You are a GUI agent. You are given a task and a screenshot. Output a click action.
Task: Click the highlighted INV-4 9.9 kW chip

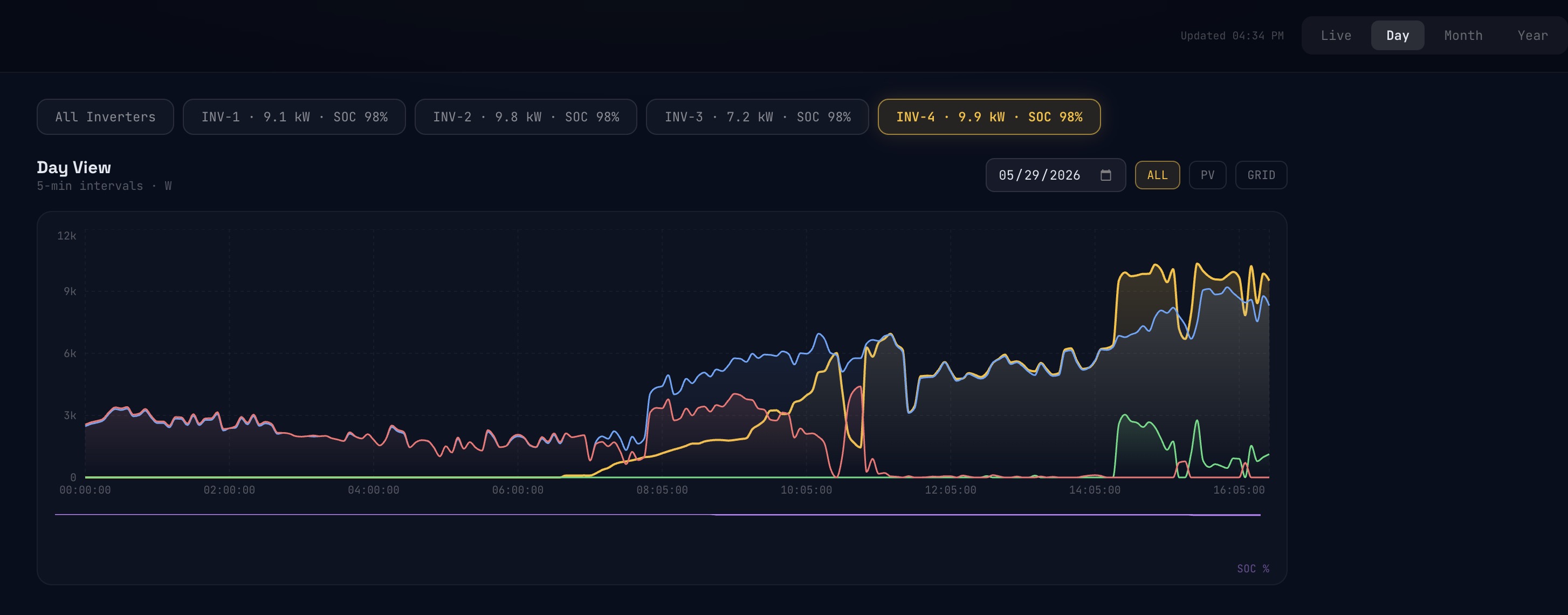point(989,117)
